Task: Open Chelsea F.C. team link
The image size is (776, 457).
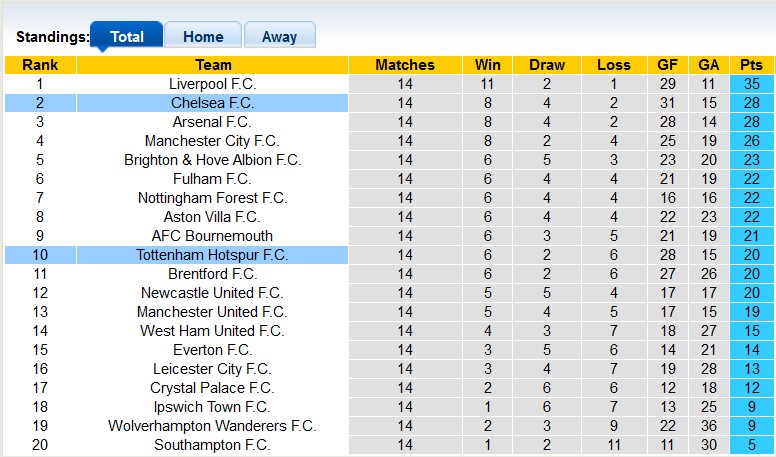Action: pyautogui.click(x=212, y=103)
